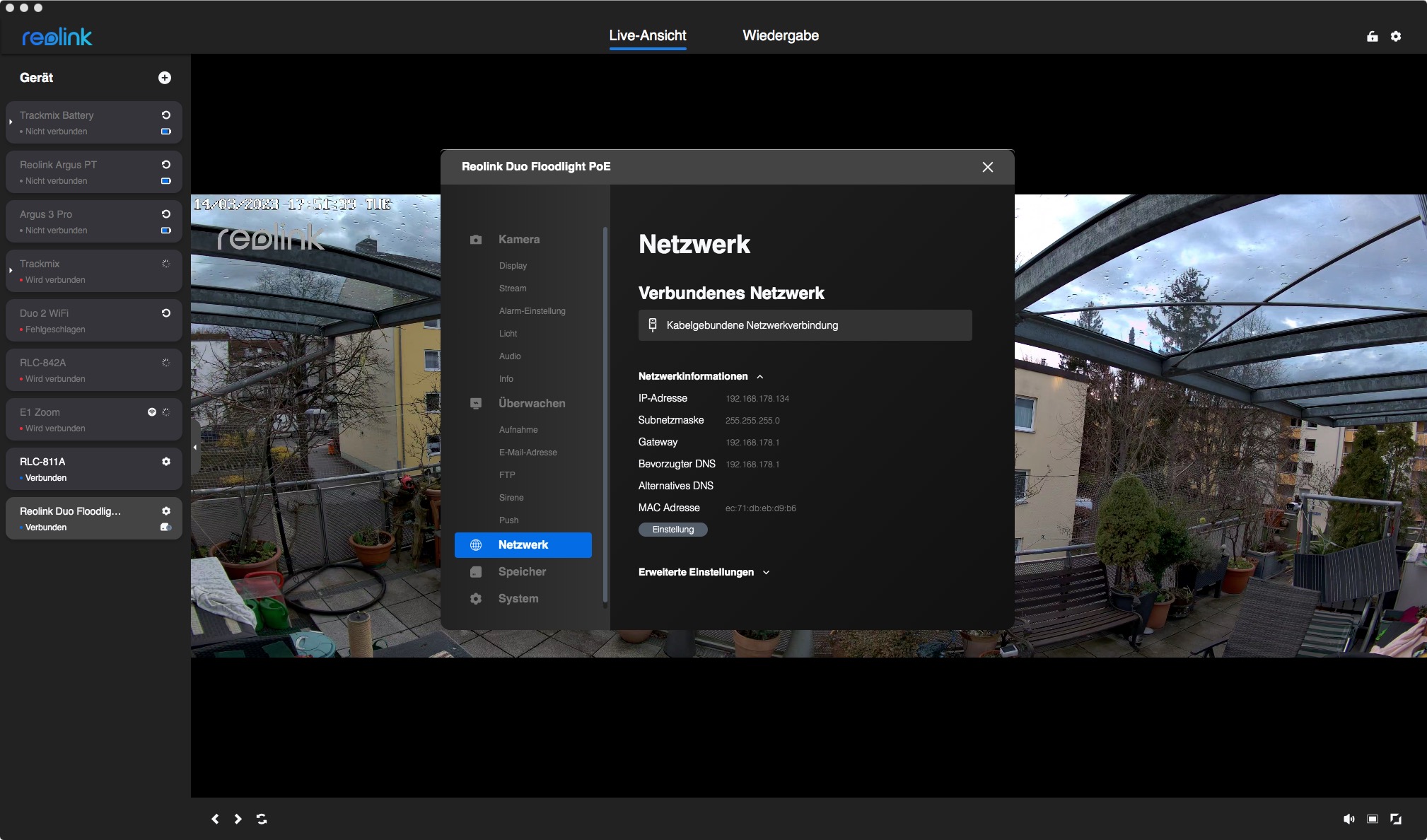The height and width of the screenshot is (840, 1427).
Task: Expand the Trackmix device tree arrow
Action: point(11,271)
